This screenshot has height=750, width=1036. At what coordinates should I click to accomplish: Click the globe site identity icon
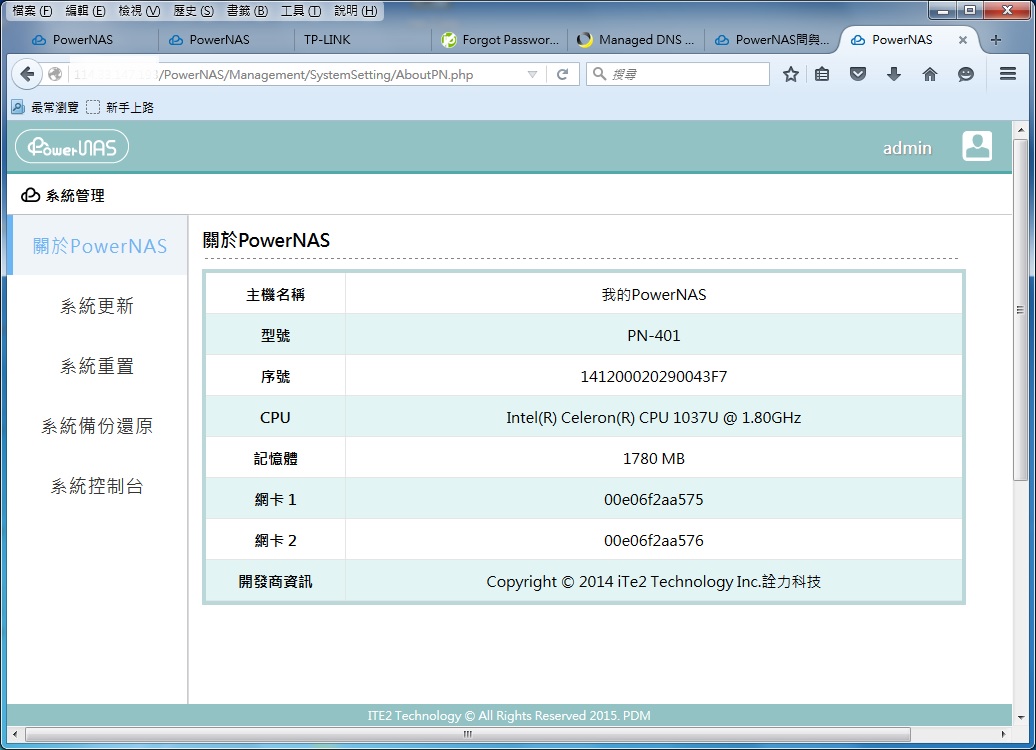55,74
